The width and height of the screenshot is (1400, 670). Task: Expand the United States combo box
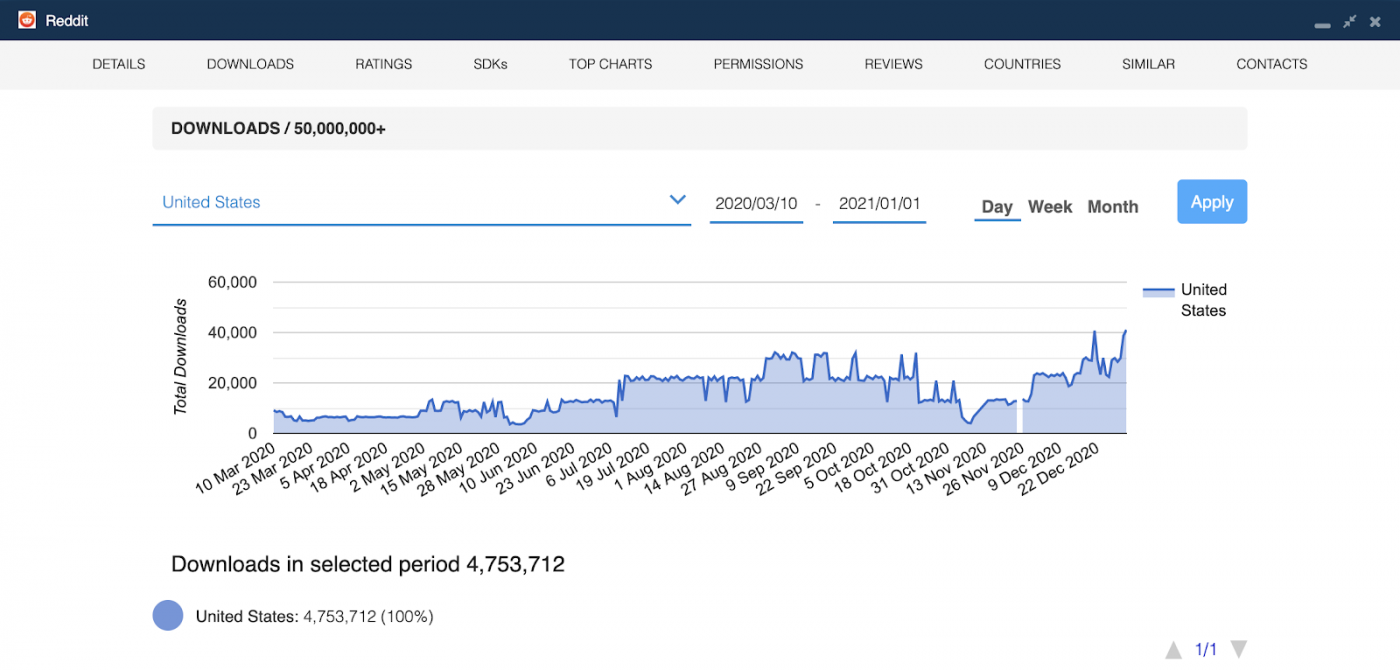(x=420, y=202)
